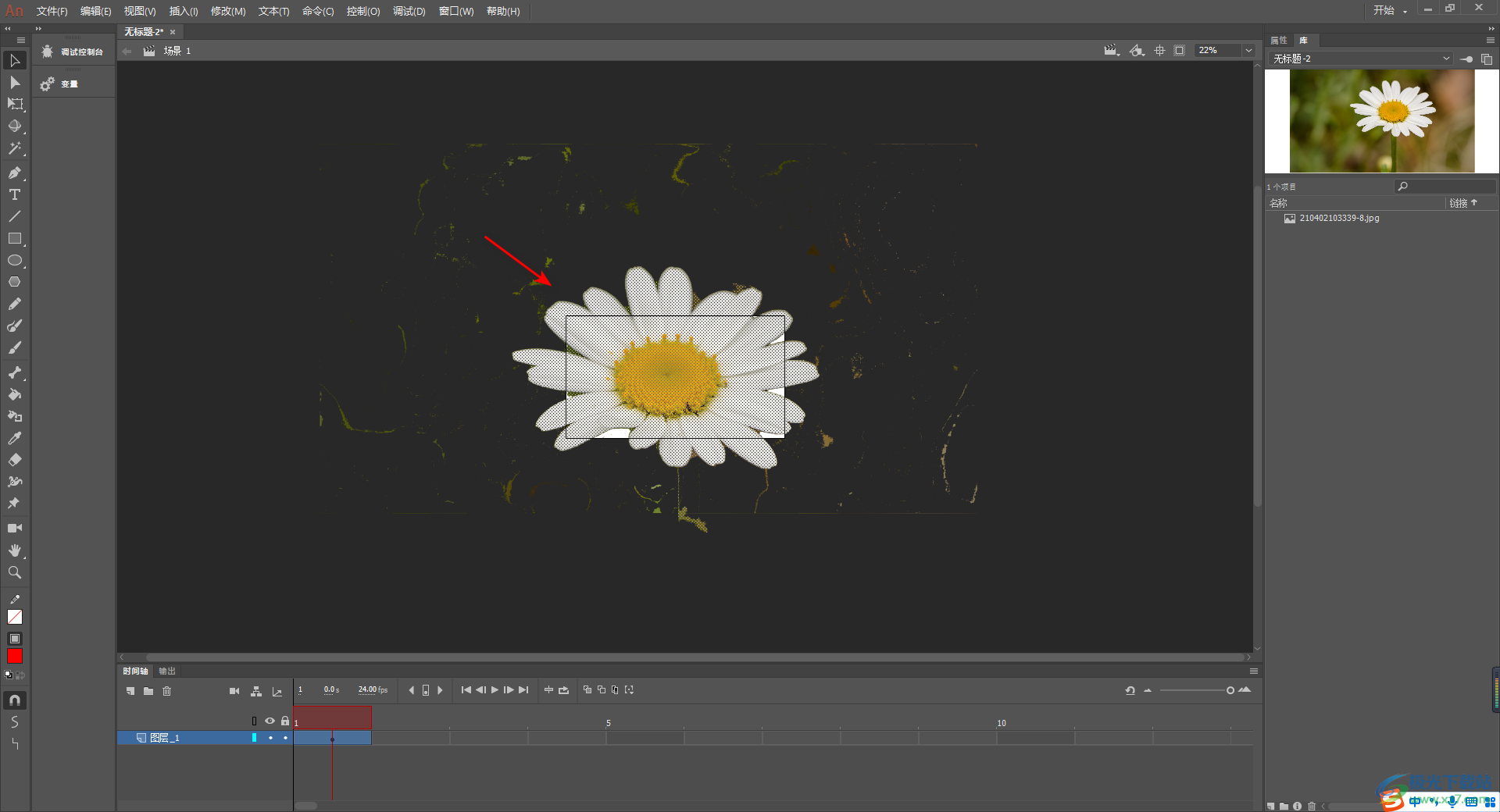This screenshot has width=1500, height=812.
Task: Open the library panel options menu
Action: point(1491,40)
